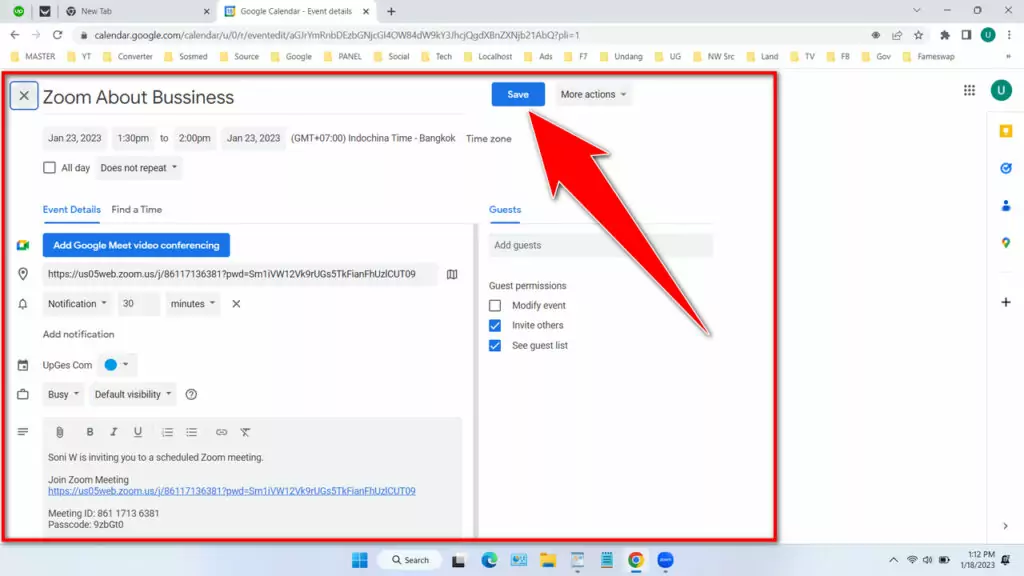Click Add notification
Viewport: 1024px width, 576px height.
(x=78, y=334)
